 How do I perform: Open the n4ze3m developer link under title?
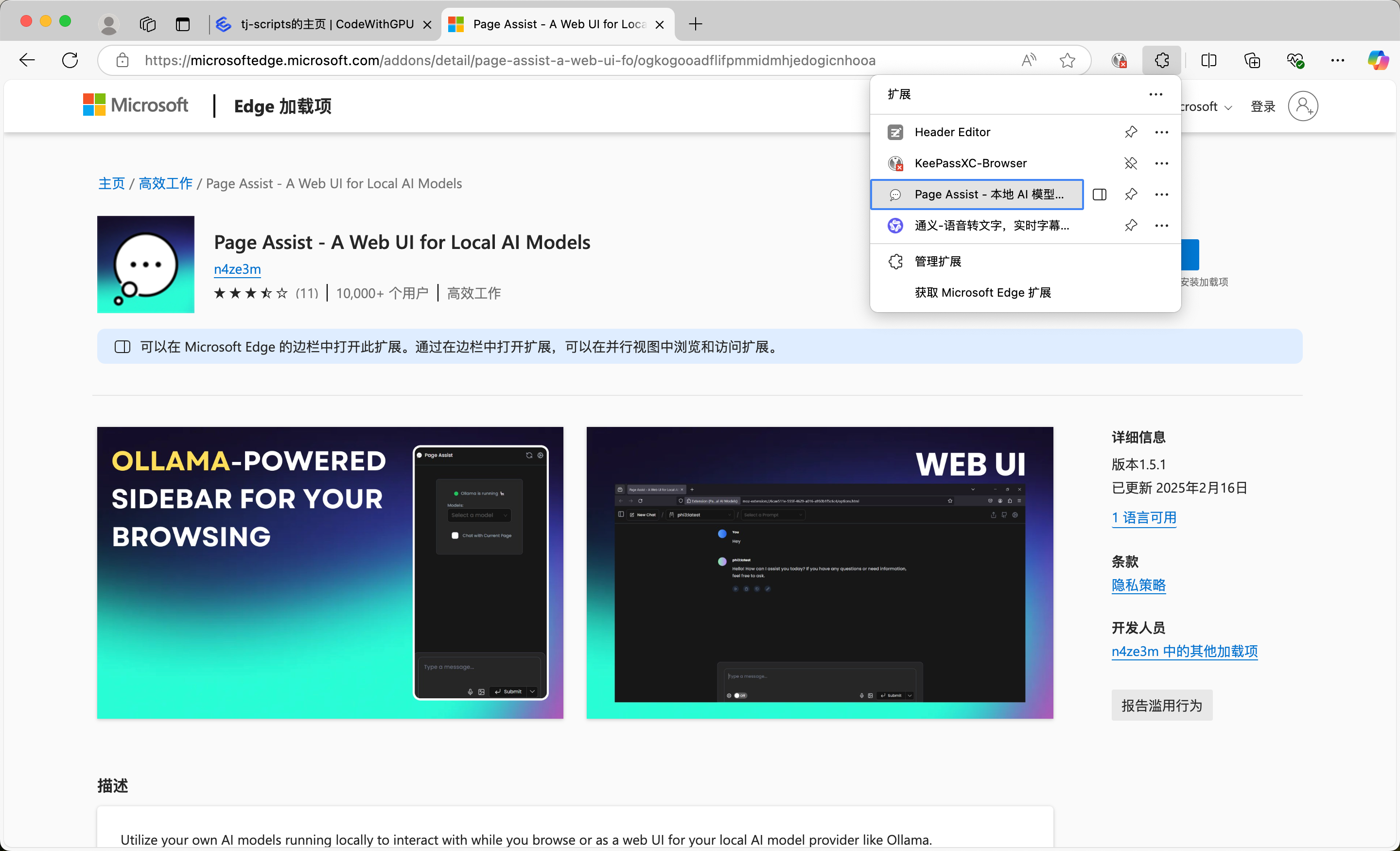[x=237, y=269]
